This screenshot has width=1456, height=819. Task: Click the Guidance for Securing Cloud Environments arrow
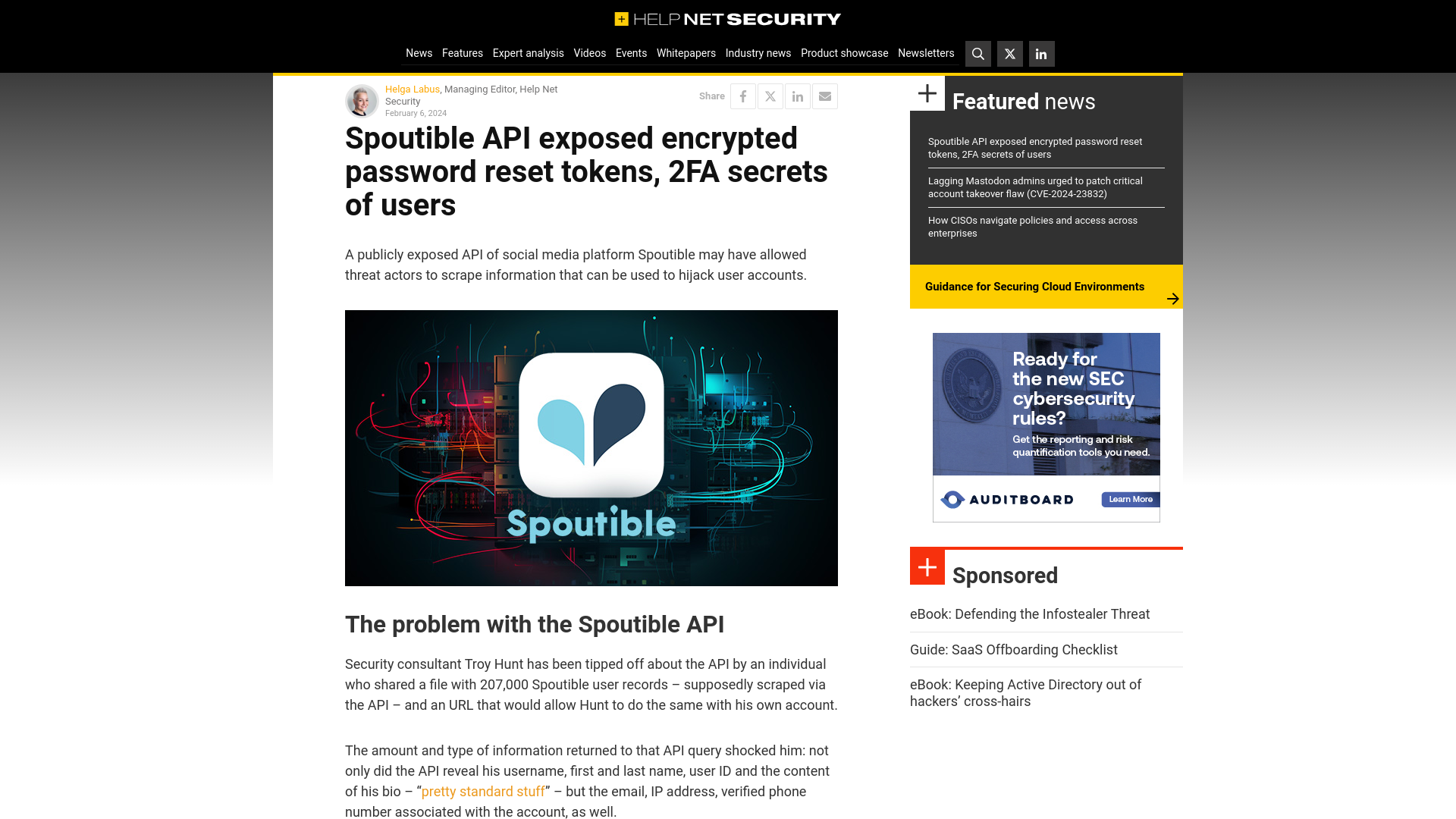(1173, 298)
